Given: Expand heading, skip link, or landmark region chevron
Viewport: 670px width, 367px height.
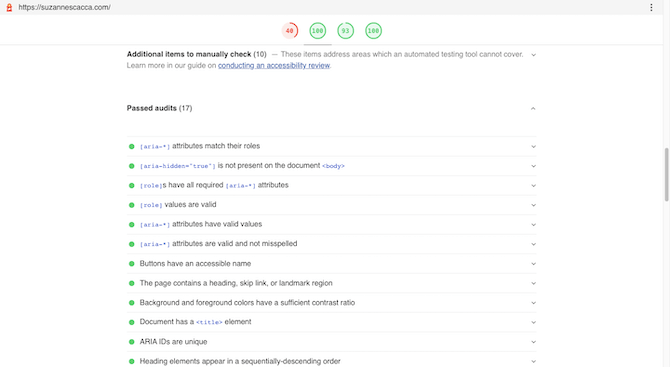Looking at the screenshot, I should [533, 283].
